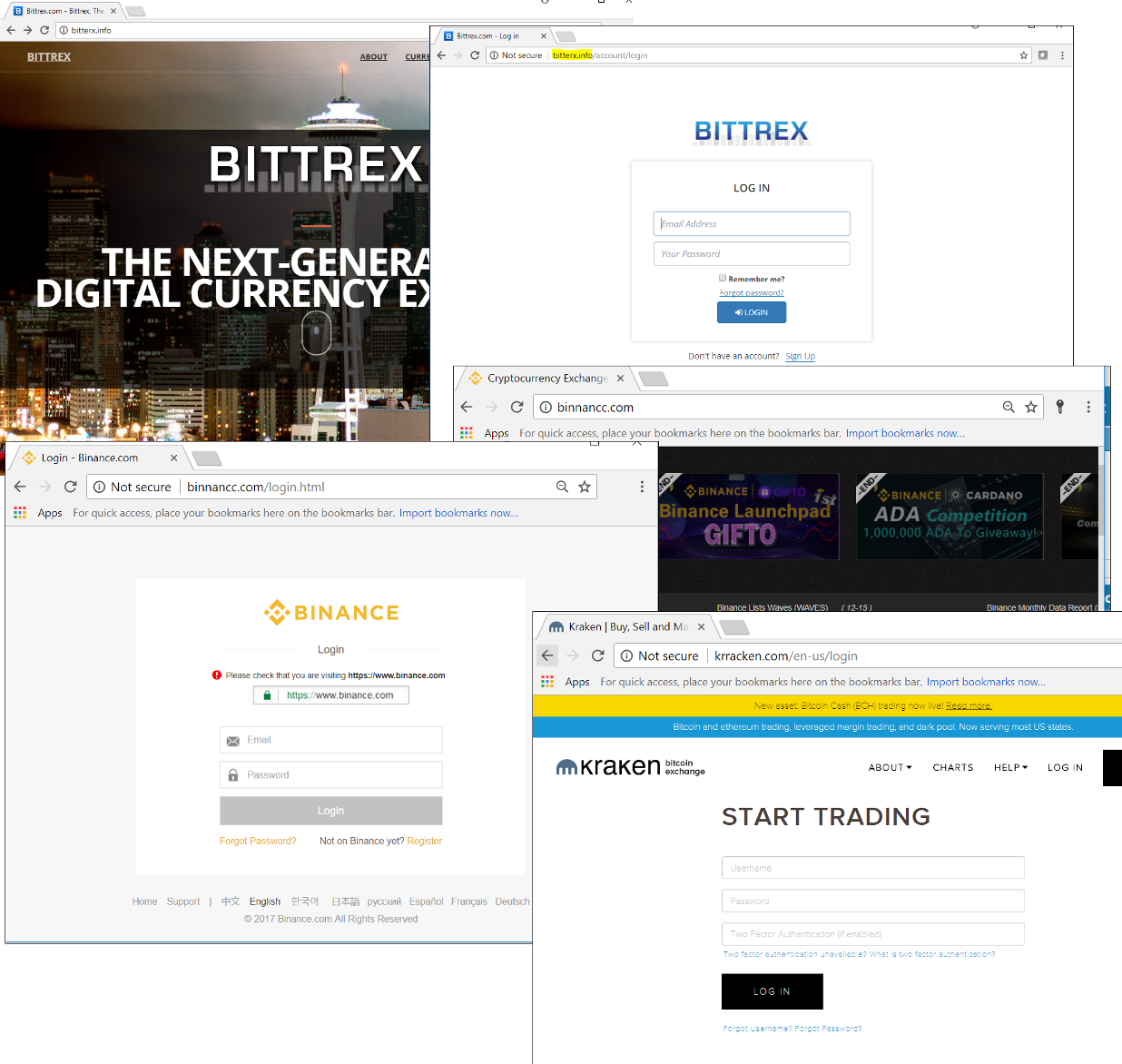This screenshot has width=1122, height=1064.
Task: Open the Chrome menu in the Binance login window
Action: point(642,487)
